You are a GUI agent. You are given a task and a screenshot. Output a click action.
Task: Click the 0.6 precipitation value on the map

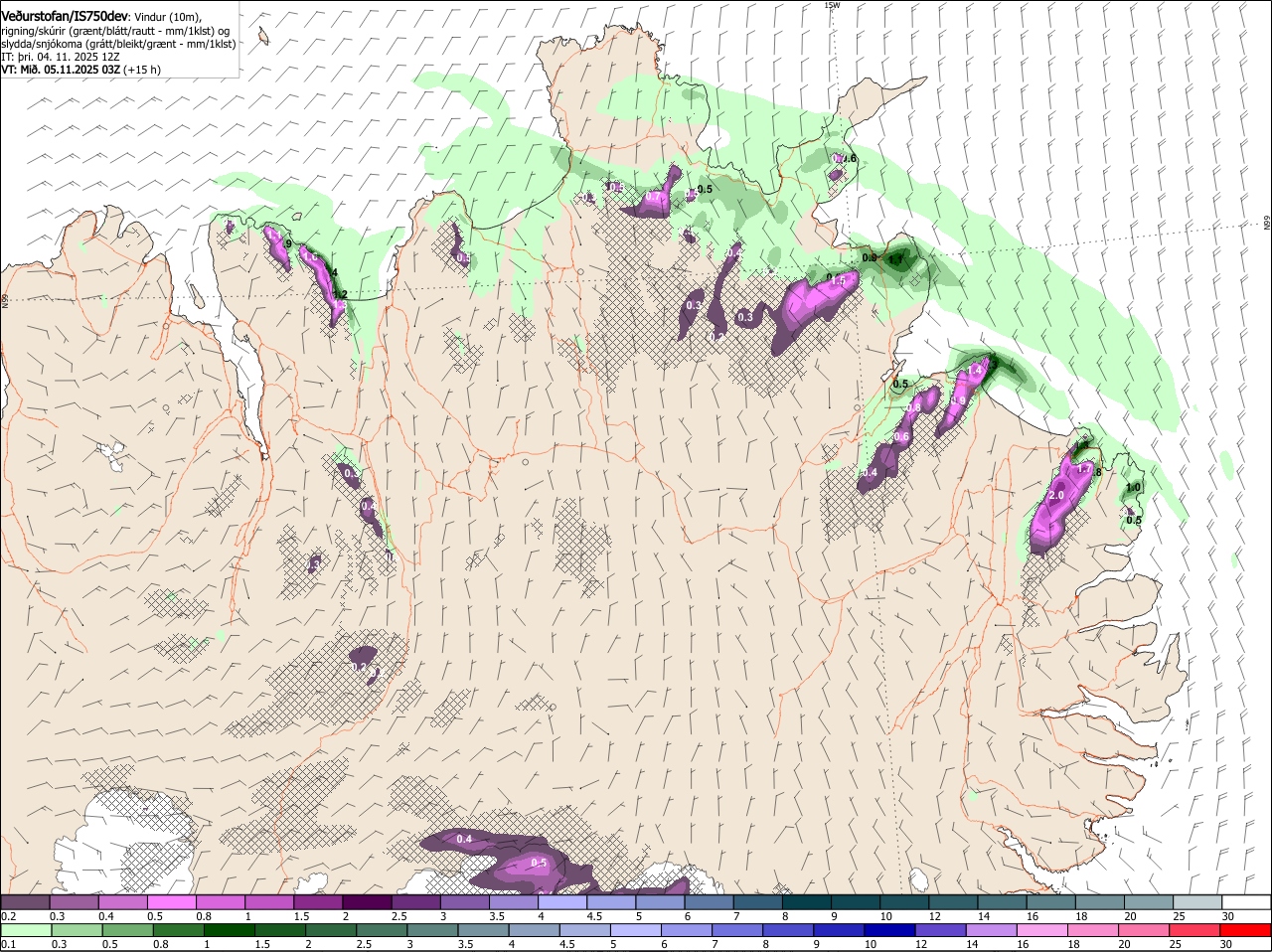point(903,436)
